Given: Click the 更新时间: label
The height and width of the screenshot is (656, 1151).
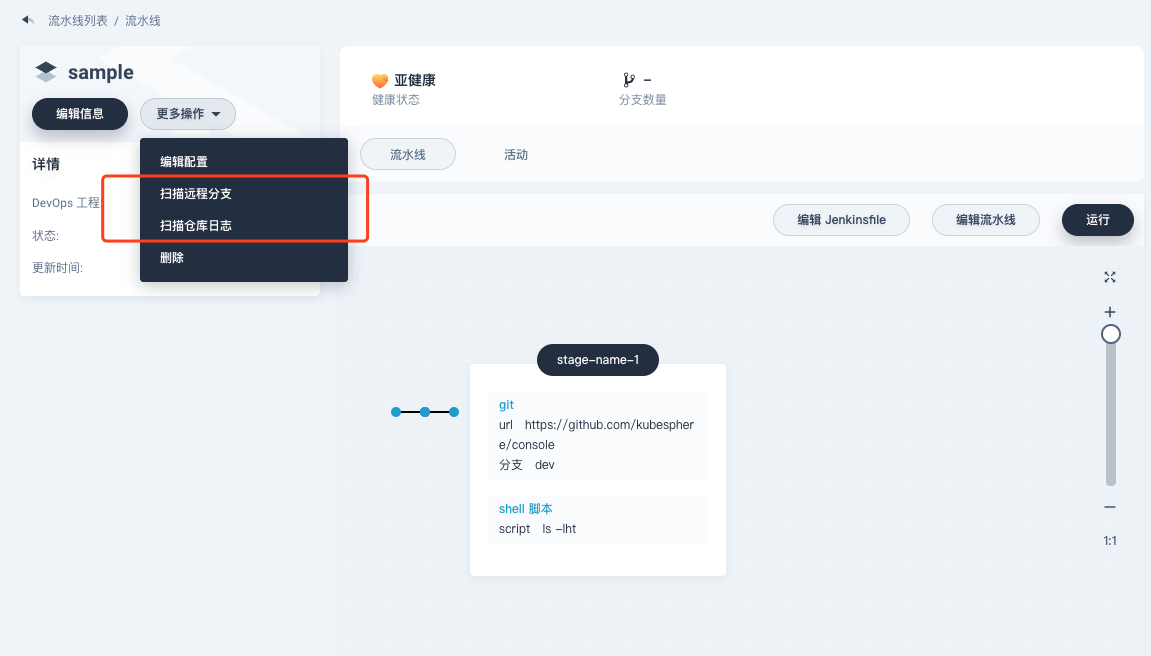Looking at the screenshot, I should point(57,267).
